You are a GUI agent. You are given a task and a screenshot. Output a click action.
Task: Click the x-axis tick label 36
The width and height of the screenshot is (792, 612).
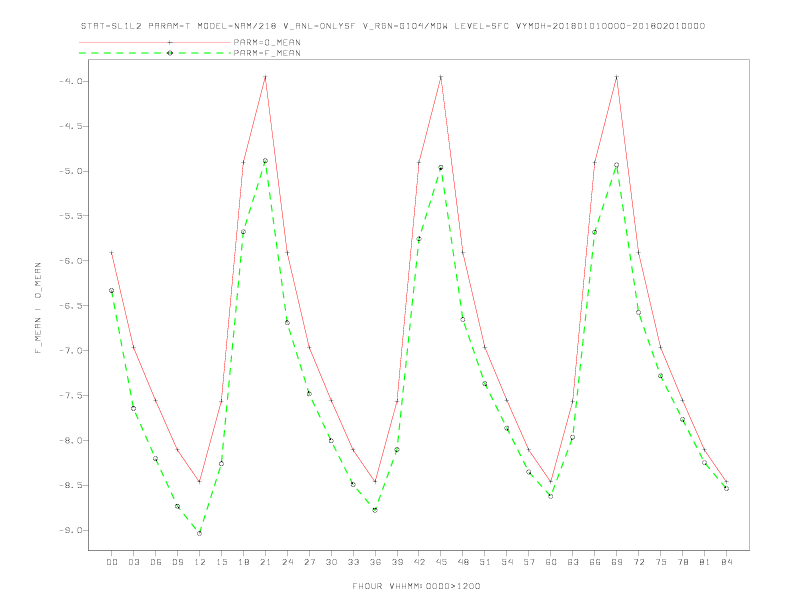[x=375, y=562]
